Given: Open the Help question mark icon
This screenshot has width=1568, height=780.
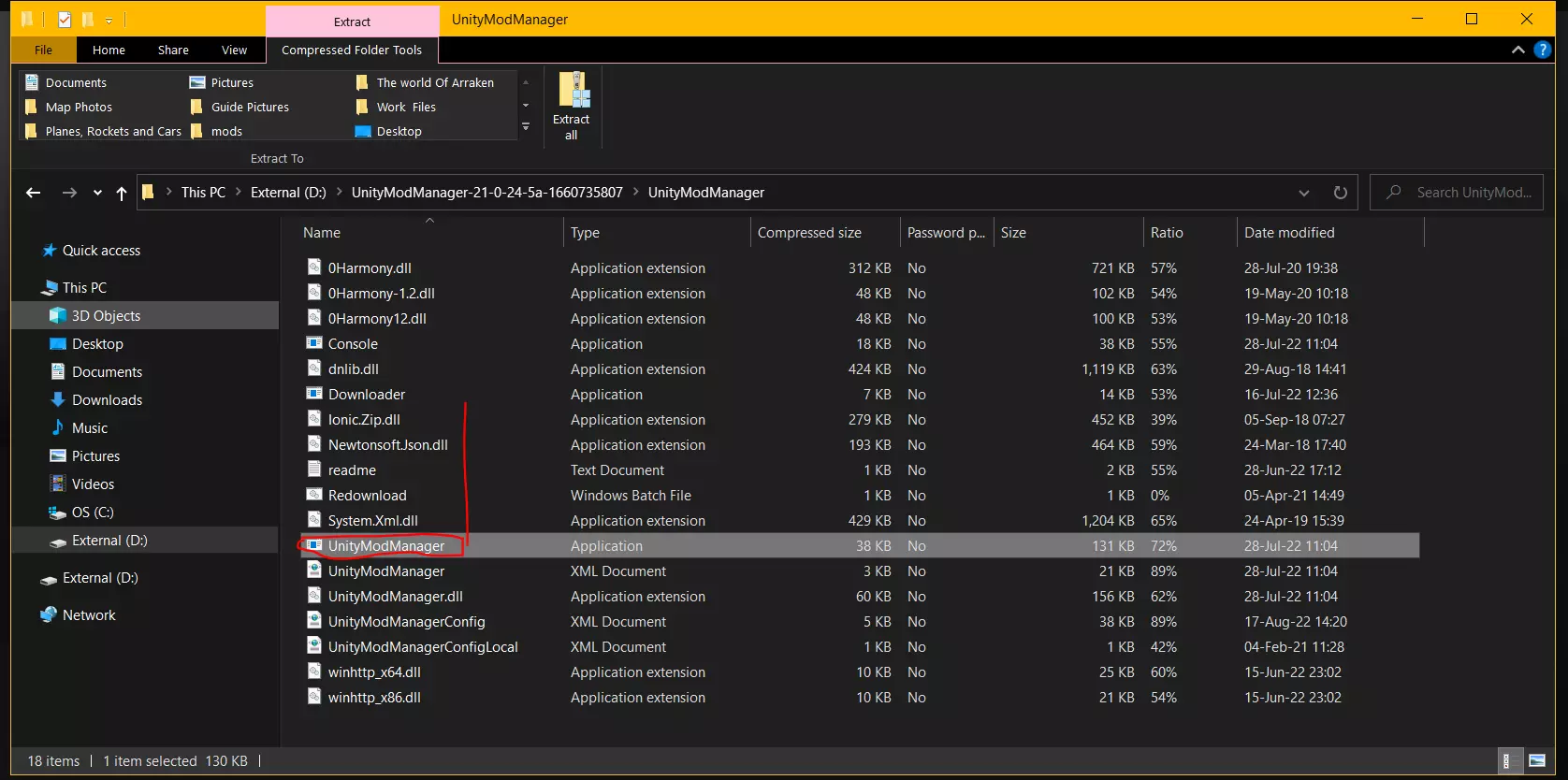Looking at the screenshot, I should (x=1543, y=50).
